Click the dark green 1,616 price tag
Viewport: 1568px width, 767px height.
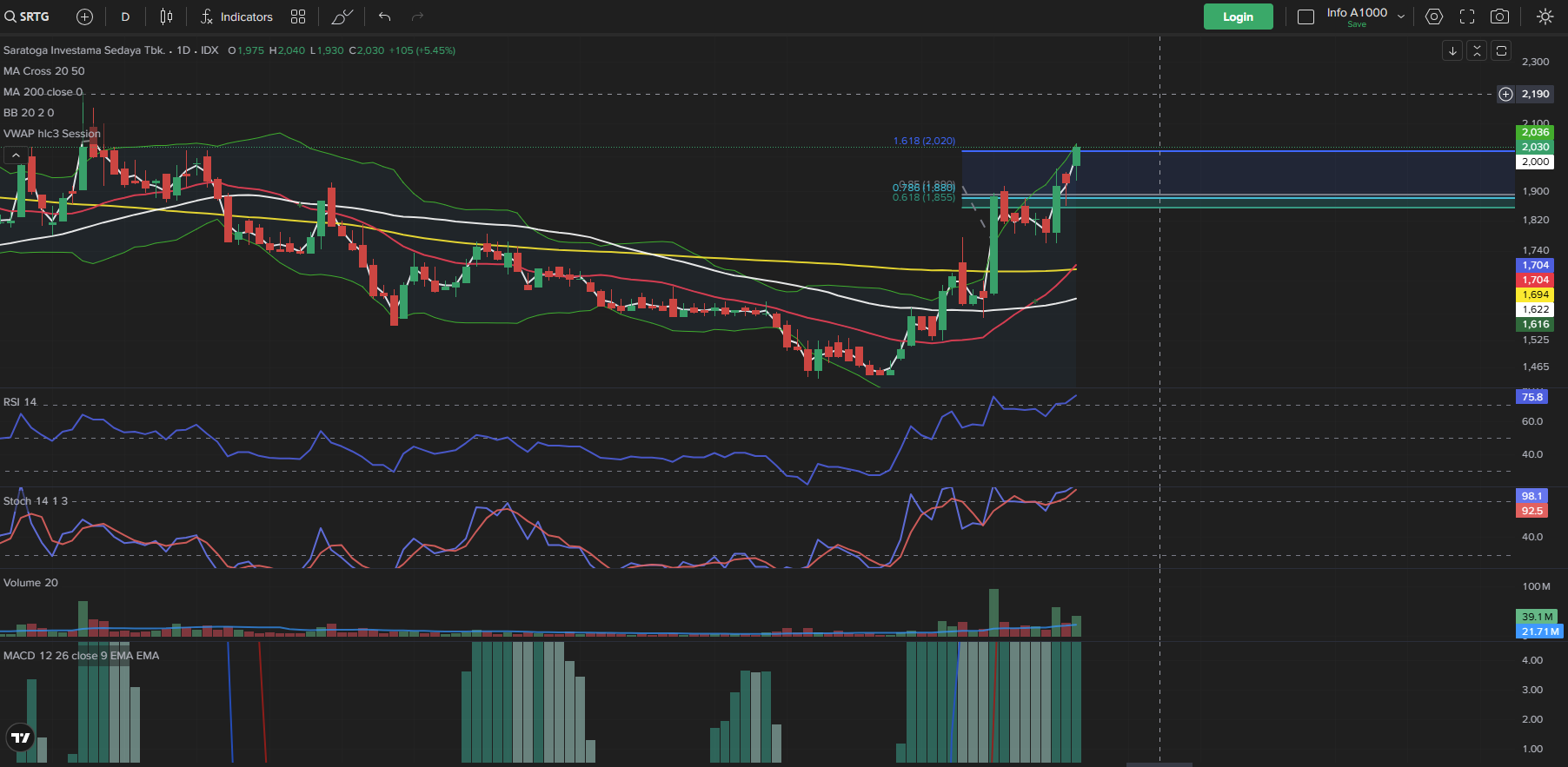click(x=1535, y=324)
